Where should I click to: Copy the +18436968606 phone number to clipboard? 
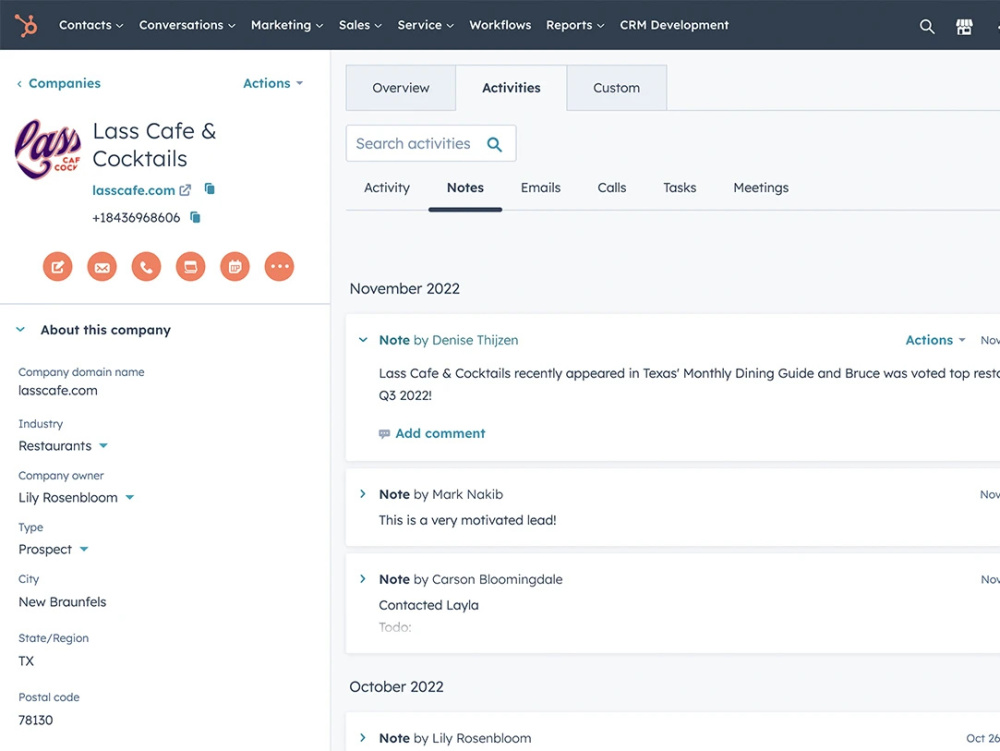[195, 217]
